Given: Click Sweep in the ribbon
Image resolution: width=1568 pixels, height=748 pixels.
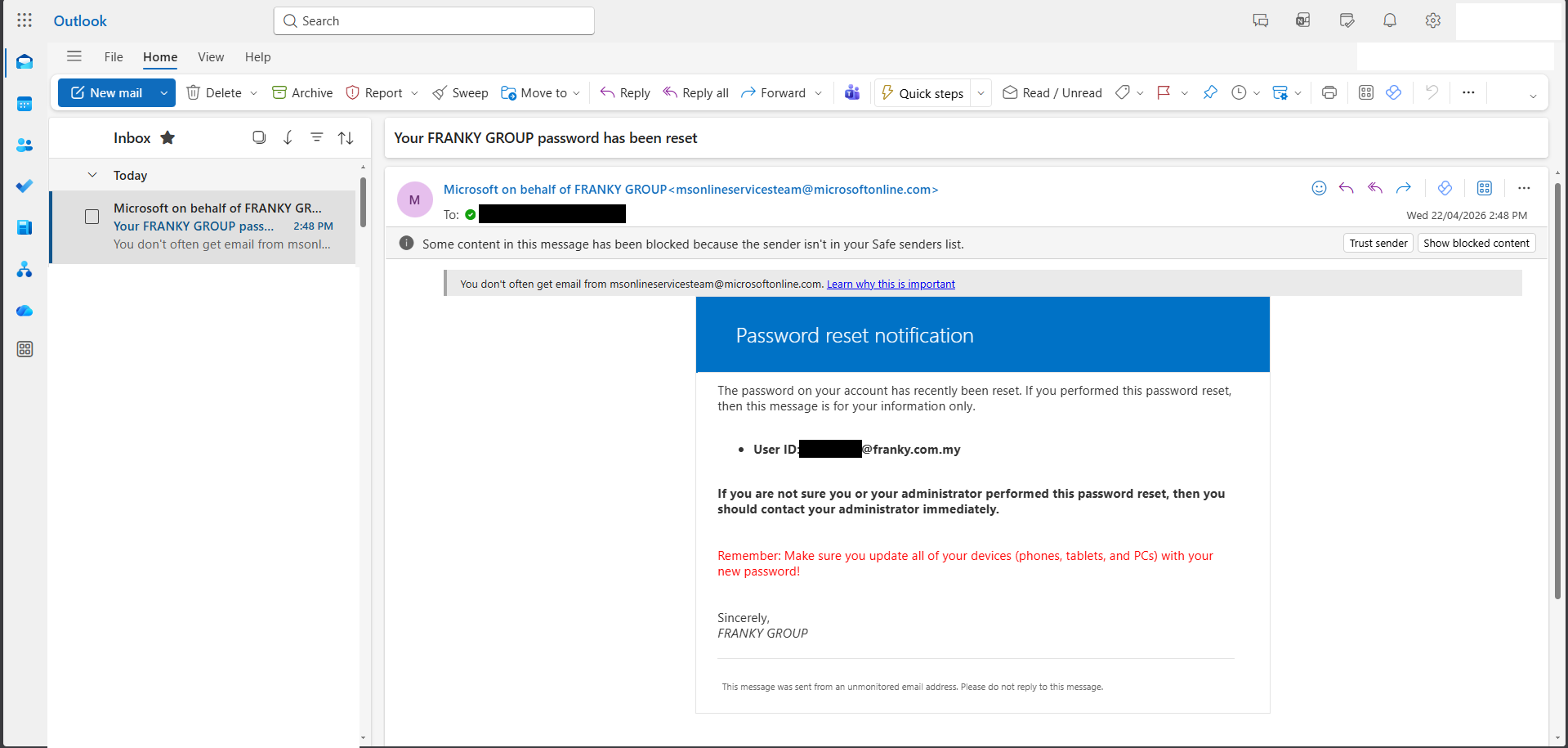Looking at the screenshot, I should click(460, 93).
